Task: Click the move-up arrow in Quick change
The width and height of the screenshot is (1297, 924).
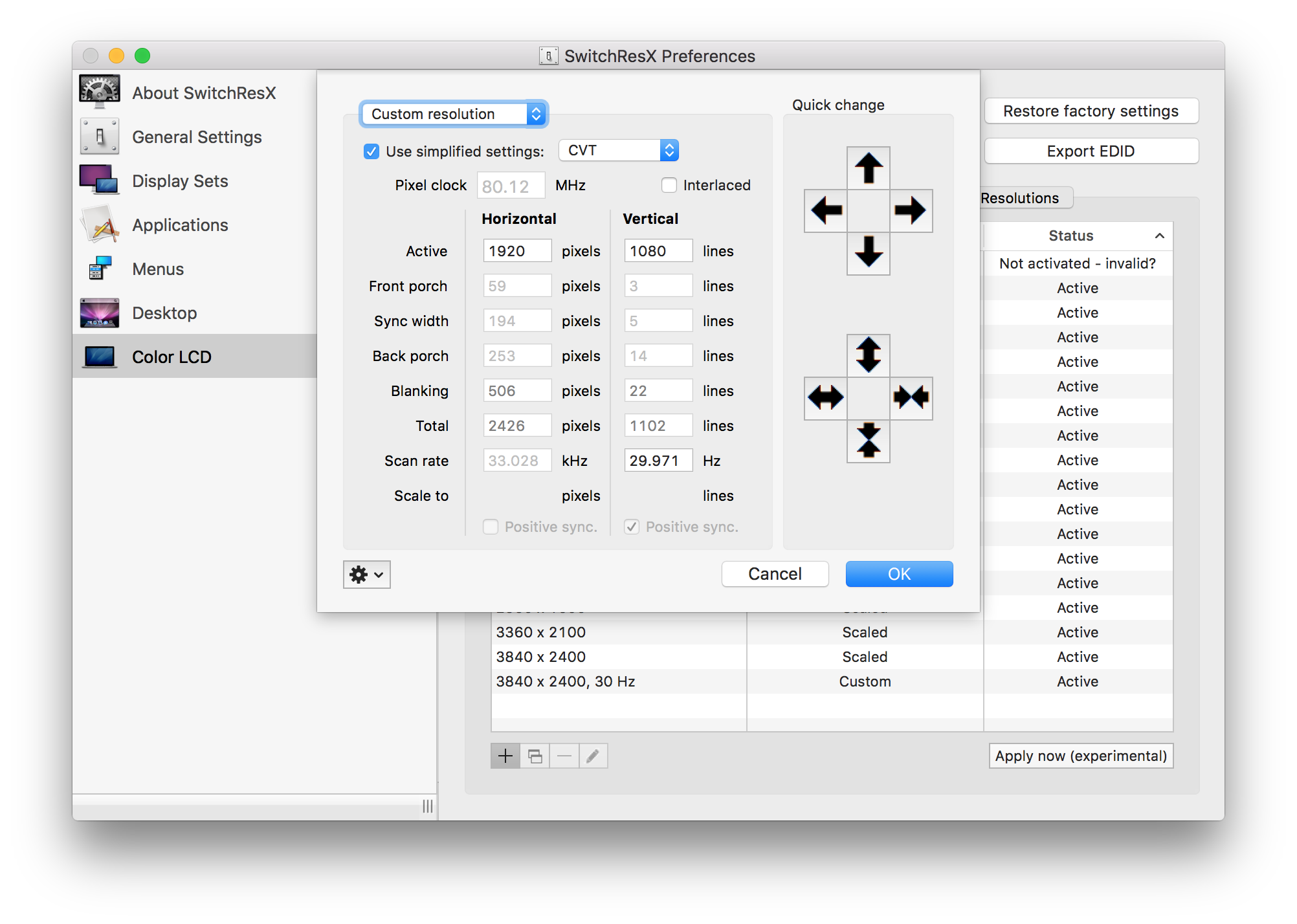Action: 869,168
